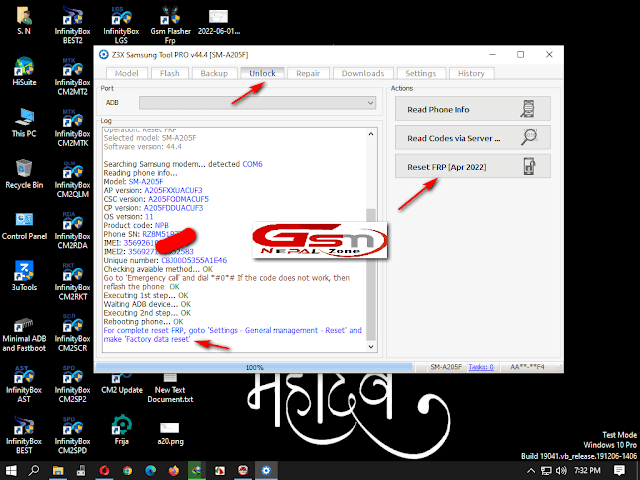Launch InfinityBox CM2RKT shortcut
Viewport: 640px width, 480px height.
[73, 281]
